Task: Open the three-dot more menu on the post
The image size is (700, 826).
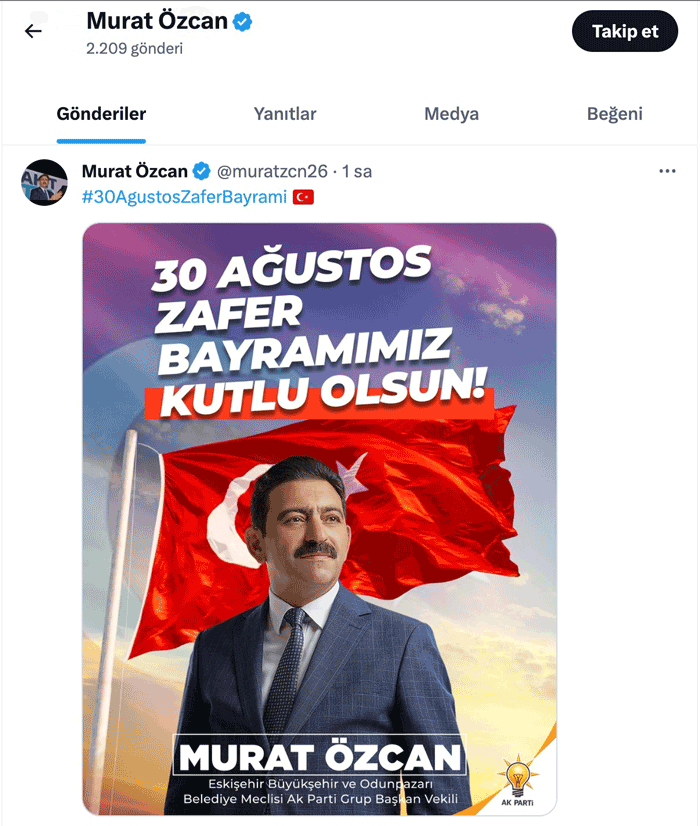Action: 667,171
